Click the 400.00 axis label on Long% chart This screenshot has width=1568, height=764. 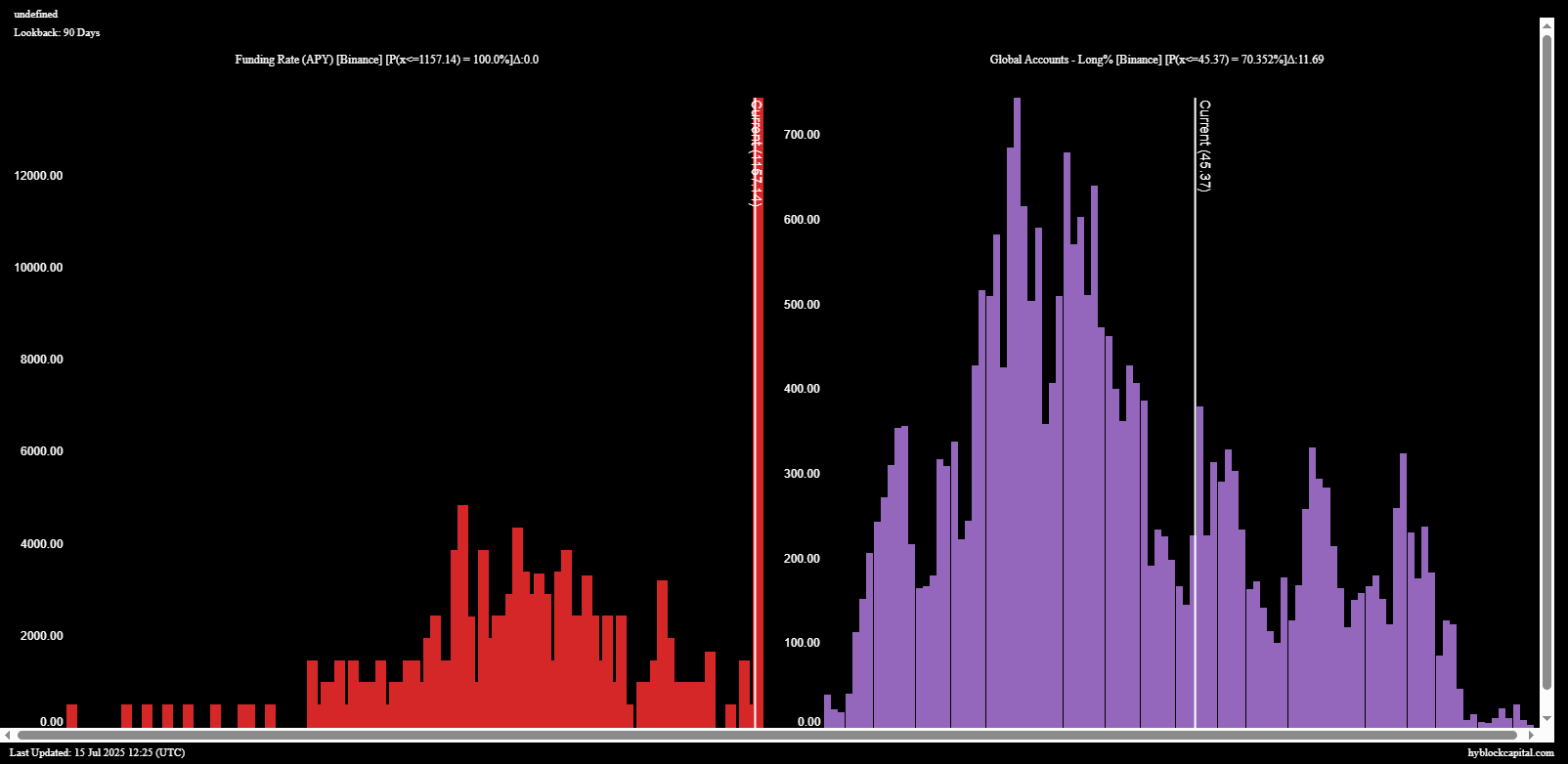(x=802, y=389)
